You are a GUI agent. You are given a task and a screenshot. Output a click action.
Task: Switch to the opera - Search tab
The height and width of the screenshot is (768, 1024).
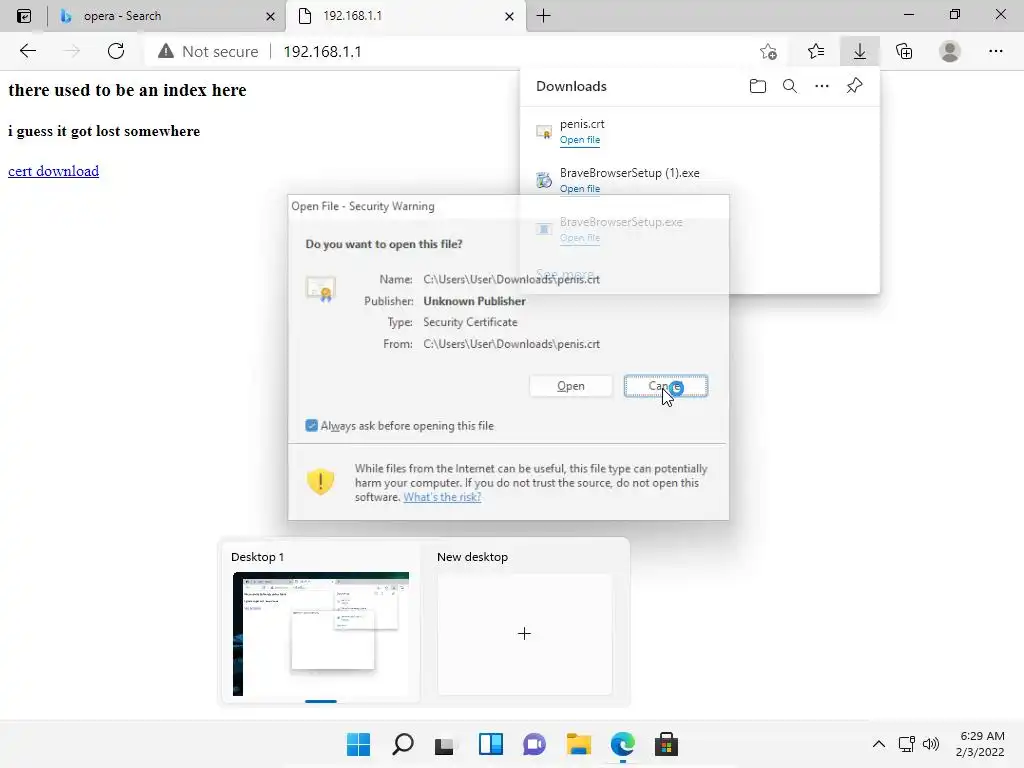point(167,16)
